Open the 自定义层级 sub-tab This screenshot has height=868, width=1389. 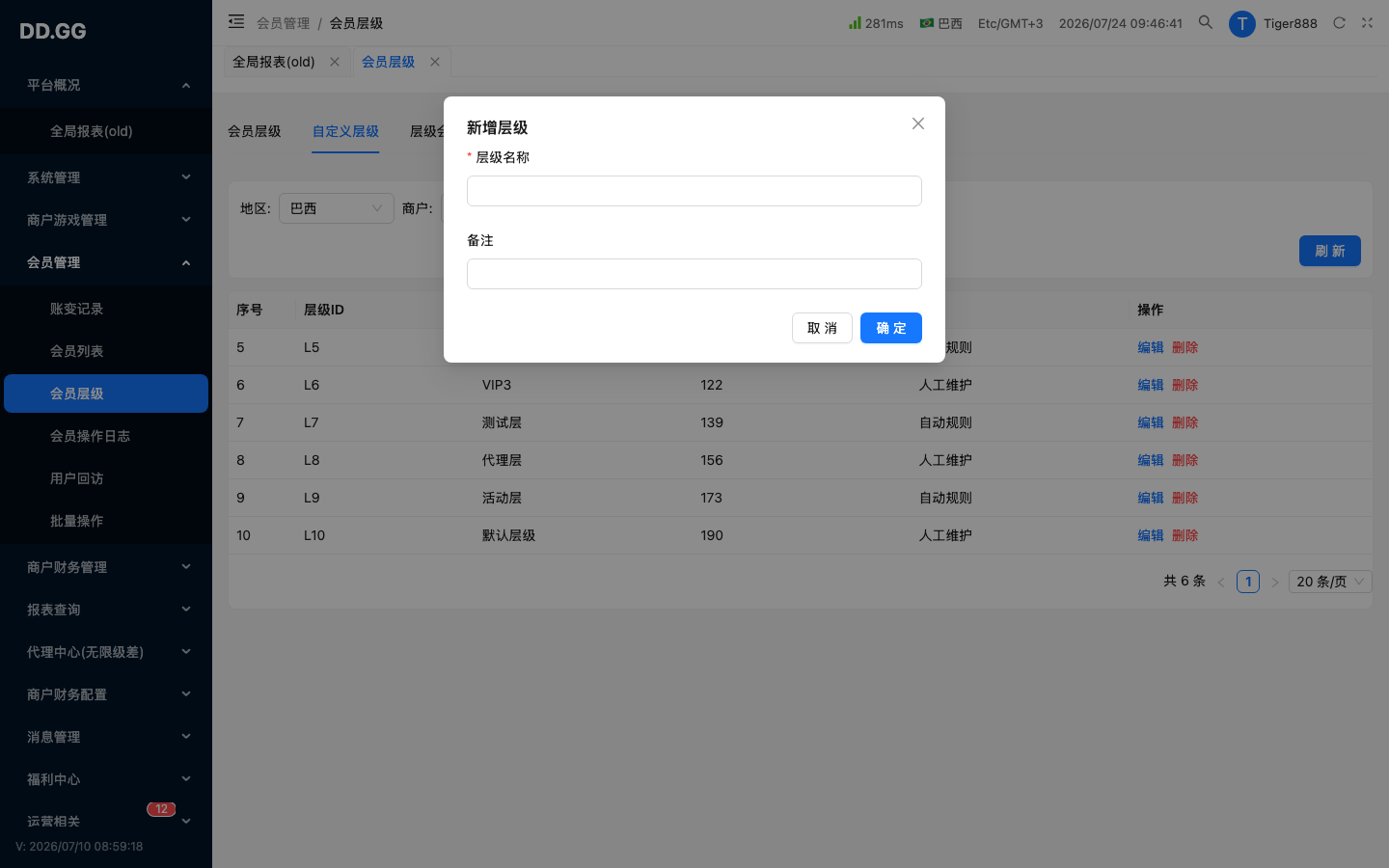pos(345,131)
